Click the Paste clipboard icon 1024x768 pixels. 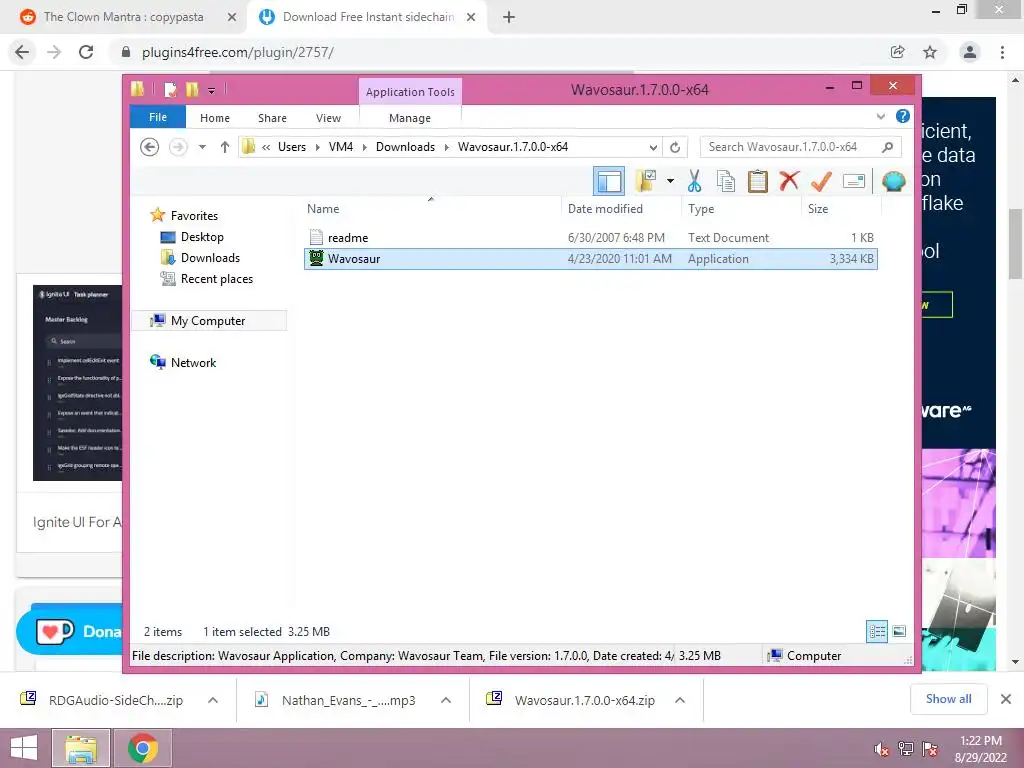pos(758,181)
